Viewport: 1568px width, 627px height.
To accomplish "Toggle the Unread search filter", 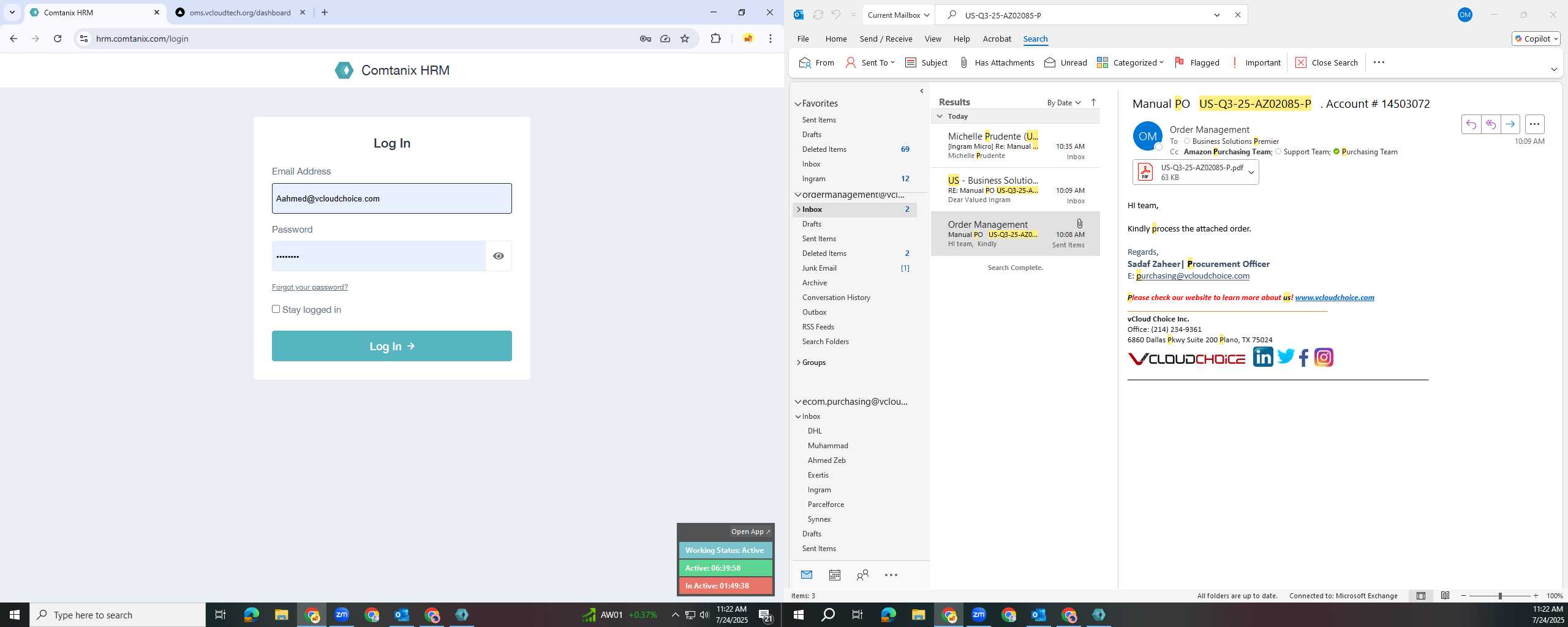I will tap(1066, 62).
